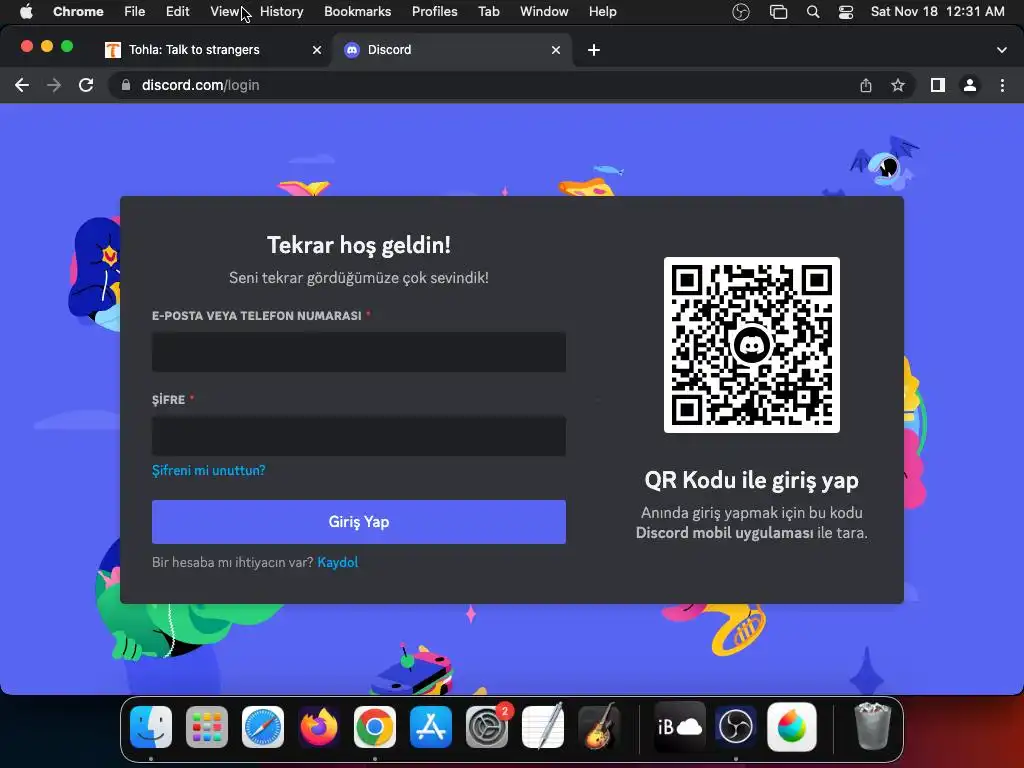Image resolution: width=1024 pixels, height=768 pixels.
Task: Open the Tab menu in menu bar
Action: pos(488,11)
